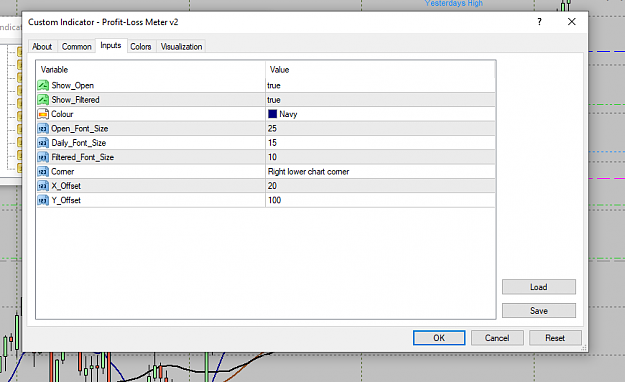The image size is (625, 382).
Task: Close the Custom Indicator dialog
Action: pos(572,22)
